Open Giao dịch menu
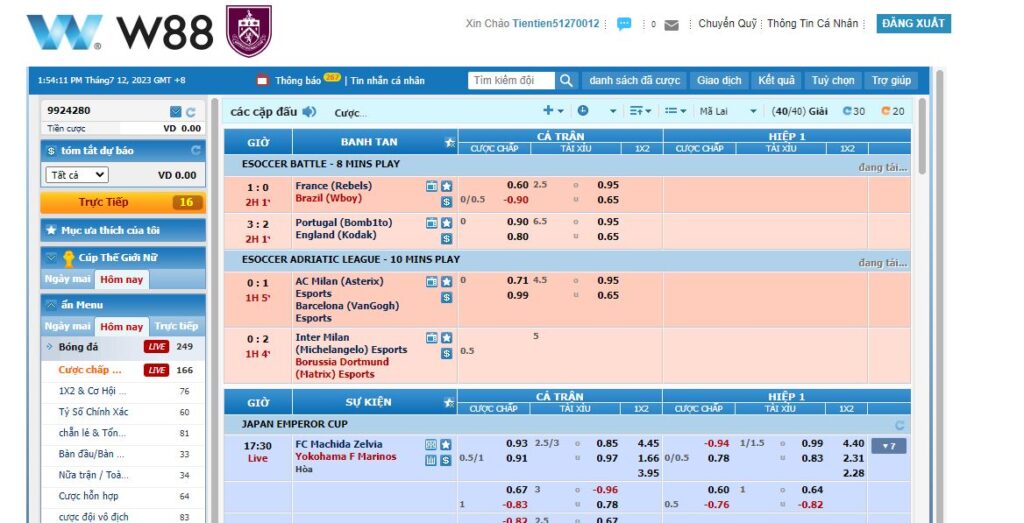This screenshot has height=523, width=1024. 719,80
